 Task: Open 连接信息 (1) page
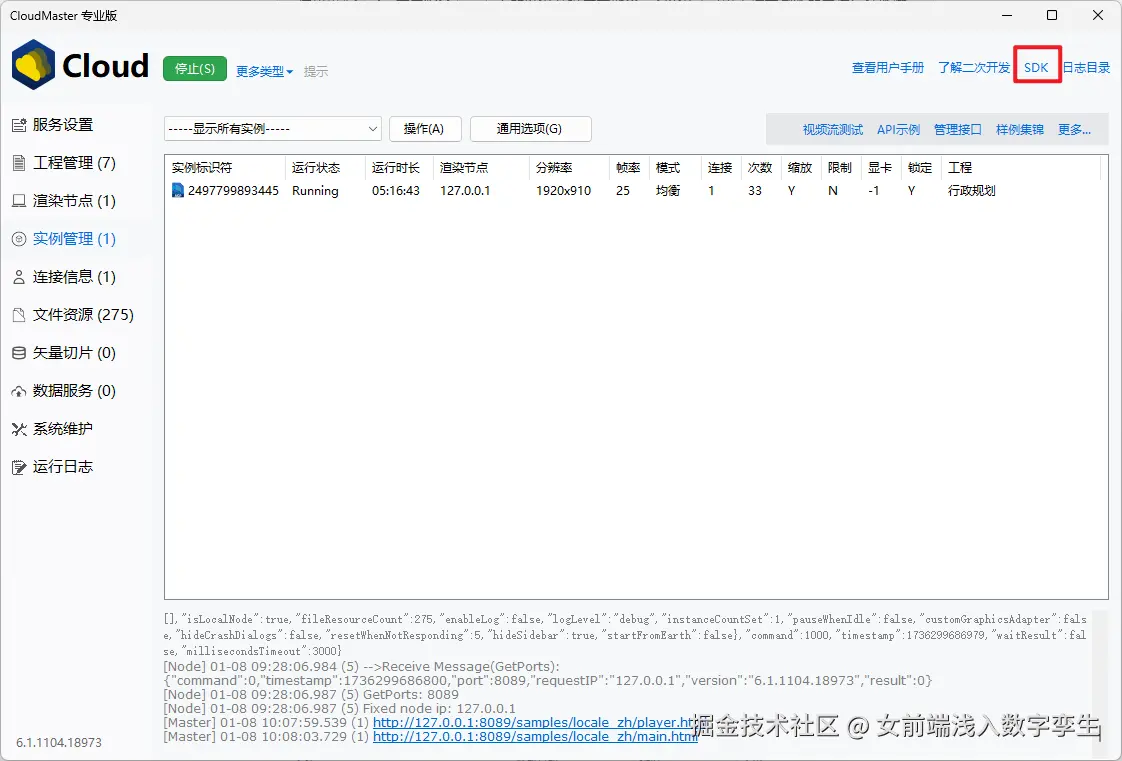(74, 277)
